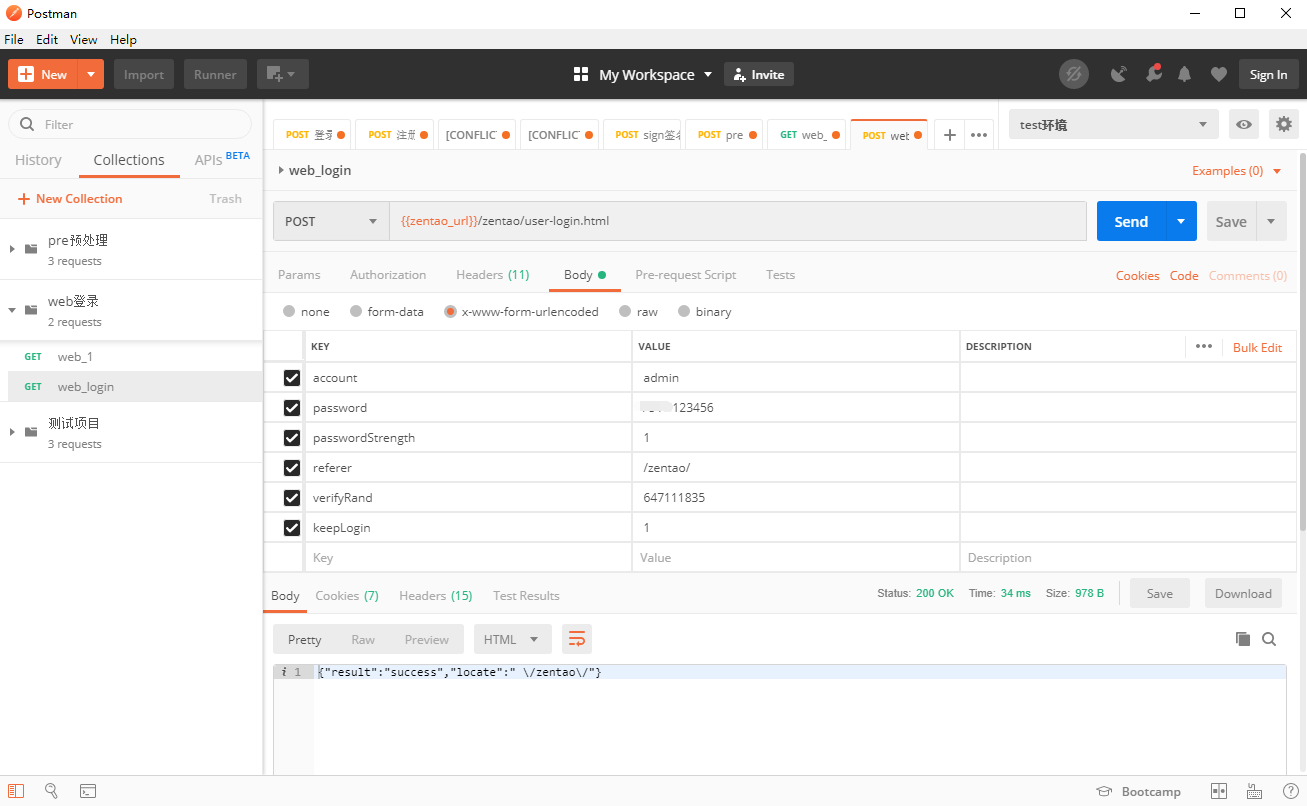The image size is (1307, 806).
Task: Open help question mark icon
Action: pyautogui.click(x=1291, y=791)
